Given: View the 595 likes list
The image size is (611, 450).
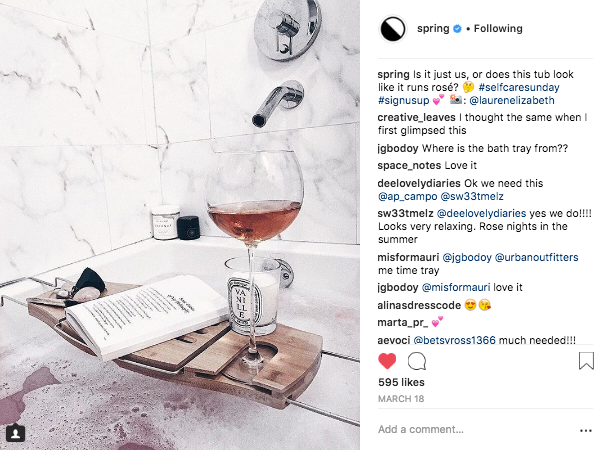Looking at the screenshot, I should [x=401, y=382].
